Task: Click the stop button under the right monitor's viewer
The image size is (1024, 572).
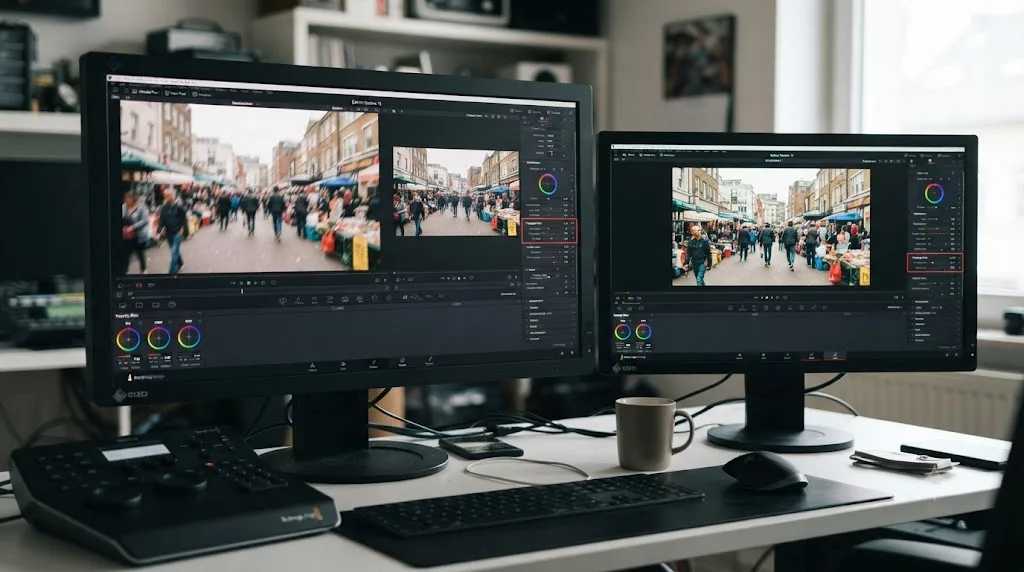Action: coord(767,298)
